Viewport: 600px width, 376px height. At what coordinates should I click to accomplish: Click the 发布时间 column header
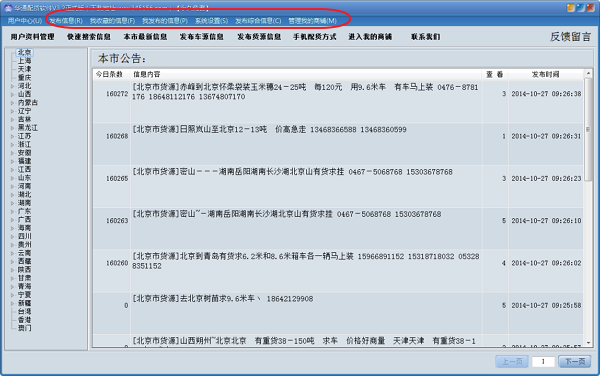tap(546, 74)
